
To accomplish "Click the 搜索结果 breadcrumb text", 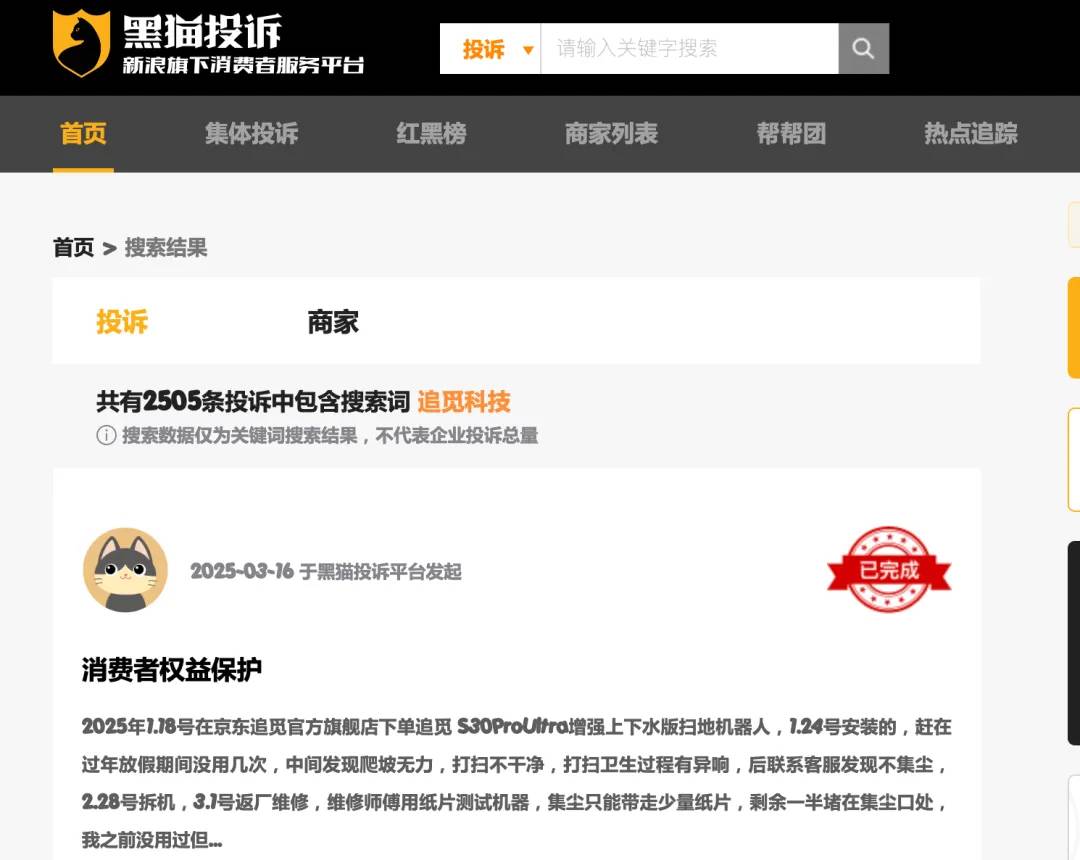I will pyautogui.click(x=166, y=247).
